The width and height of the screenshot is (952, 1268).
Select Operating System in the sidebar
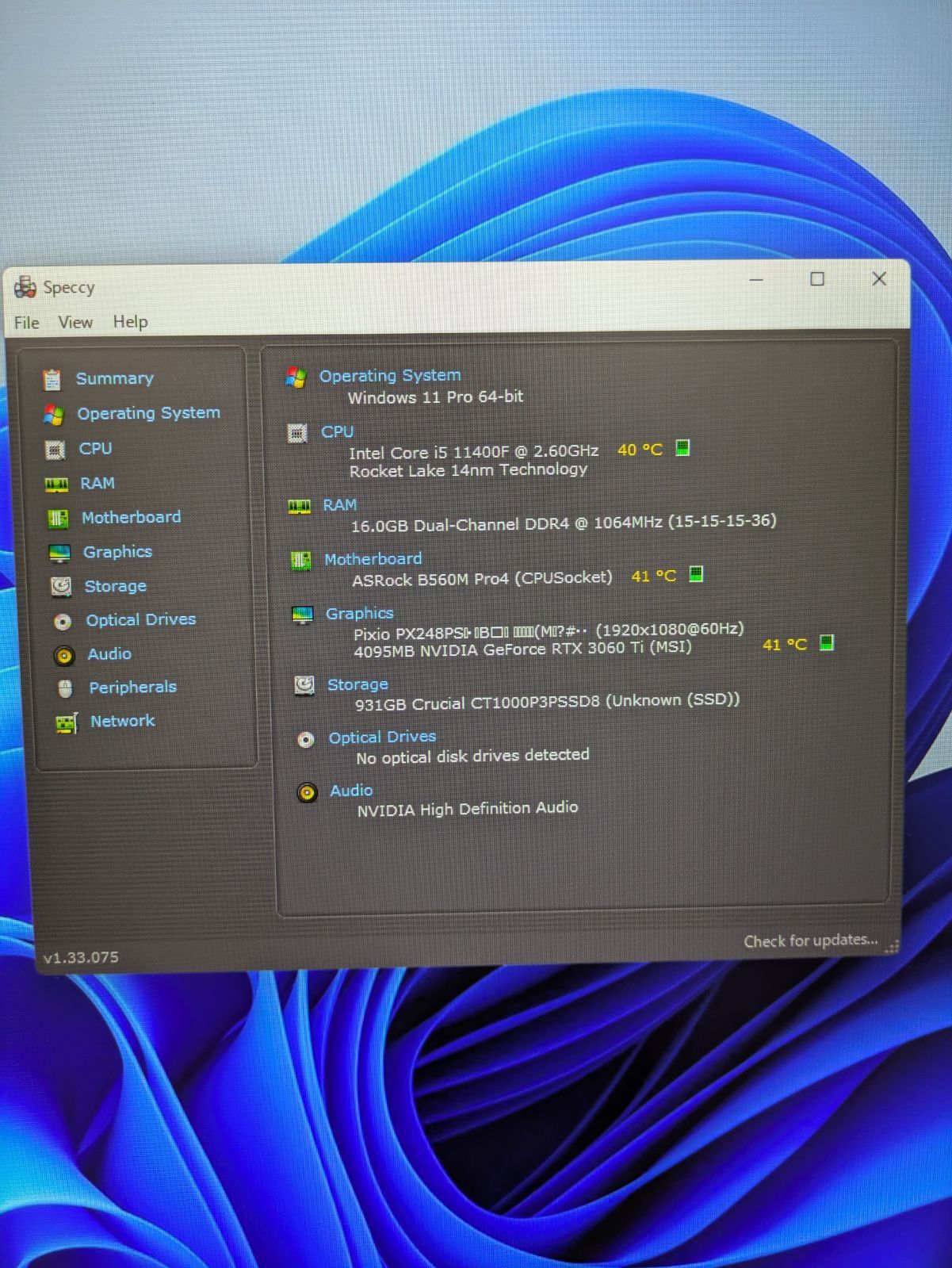click(x=148, y=413)
